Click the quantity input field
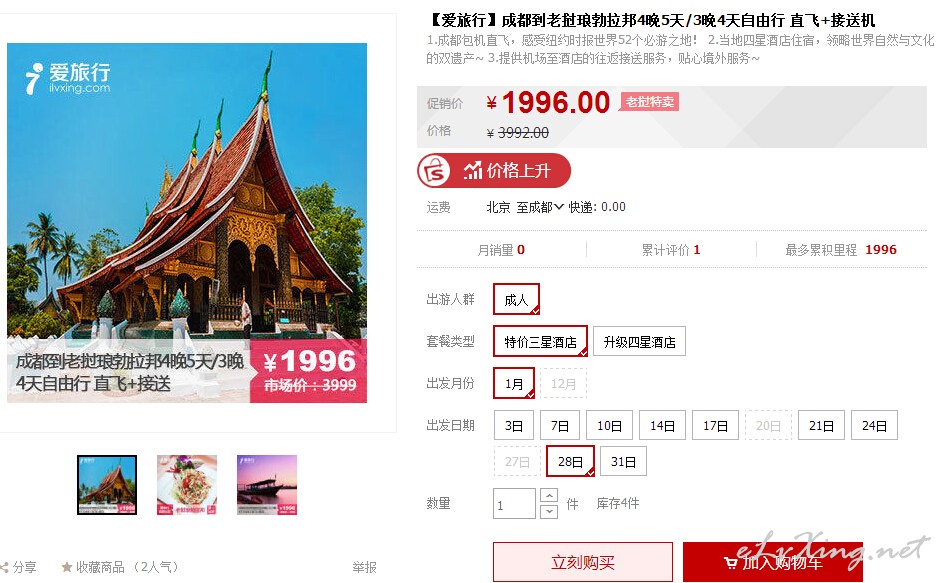 pos(514,503)
